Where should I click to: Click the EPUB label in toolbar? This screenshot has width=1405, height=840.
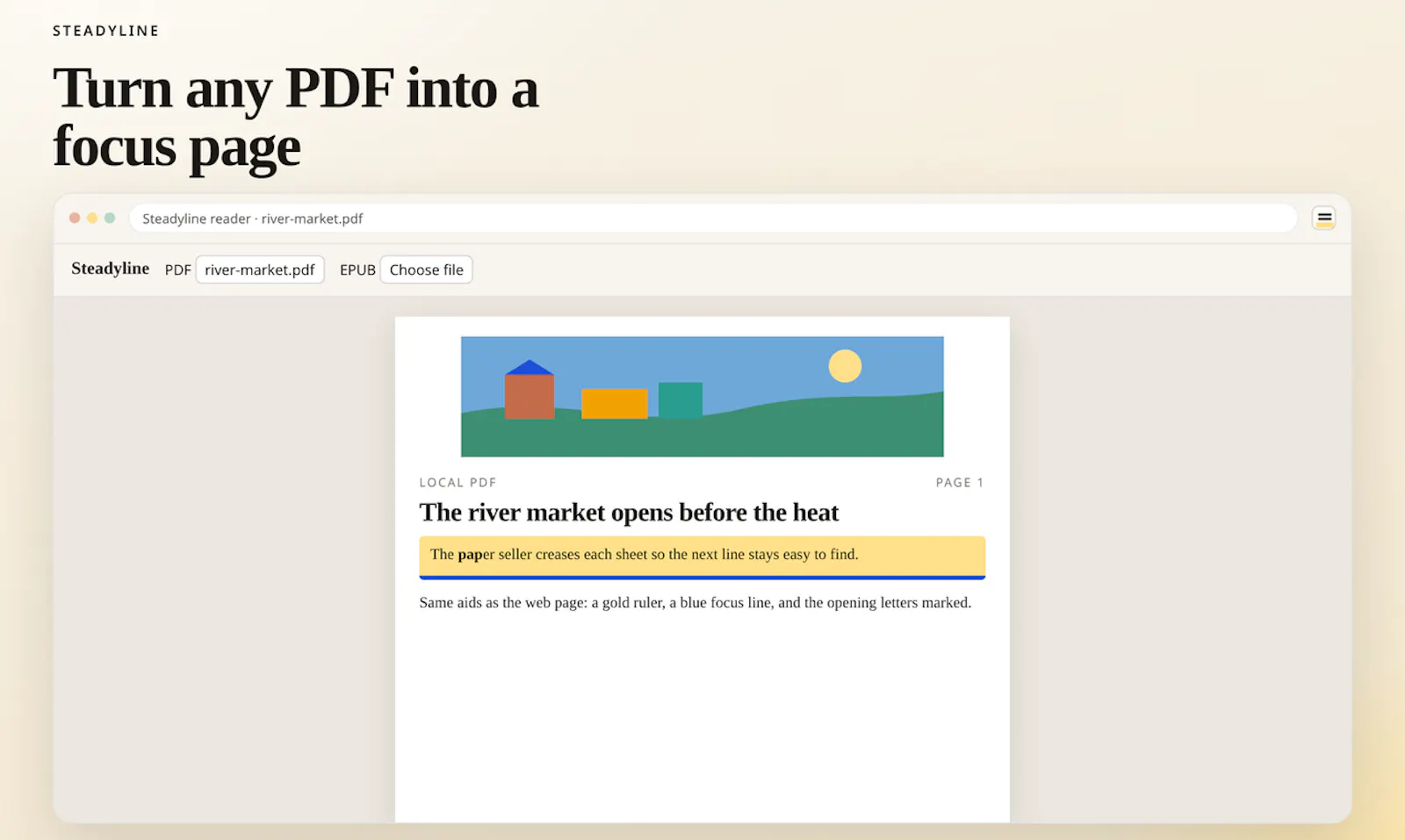pyautogui.click(x=357, y=270)
